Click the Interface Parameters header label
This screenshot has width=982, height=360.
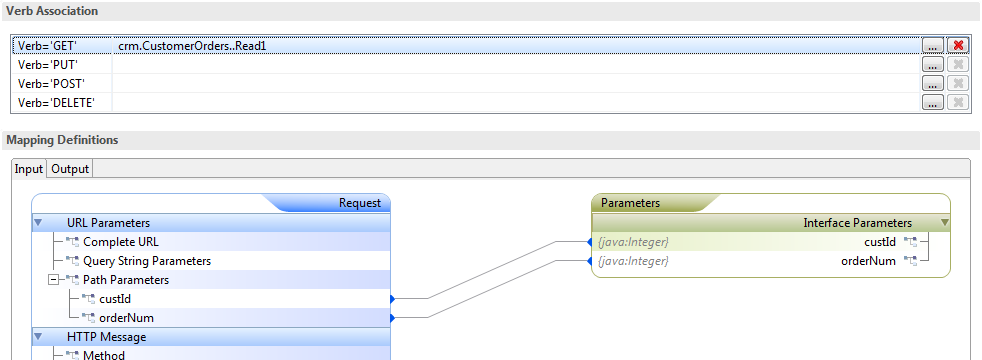tap(857, 223)
